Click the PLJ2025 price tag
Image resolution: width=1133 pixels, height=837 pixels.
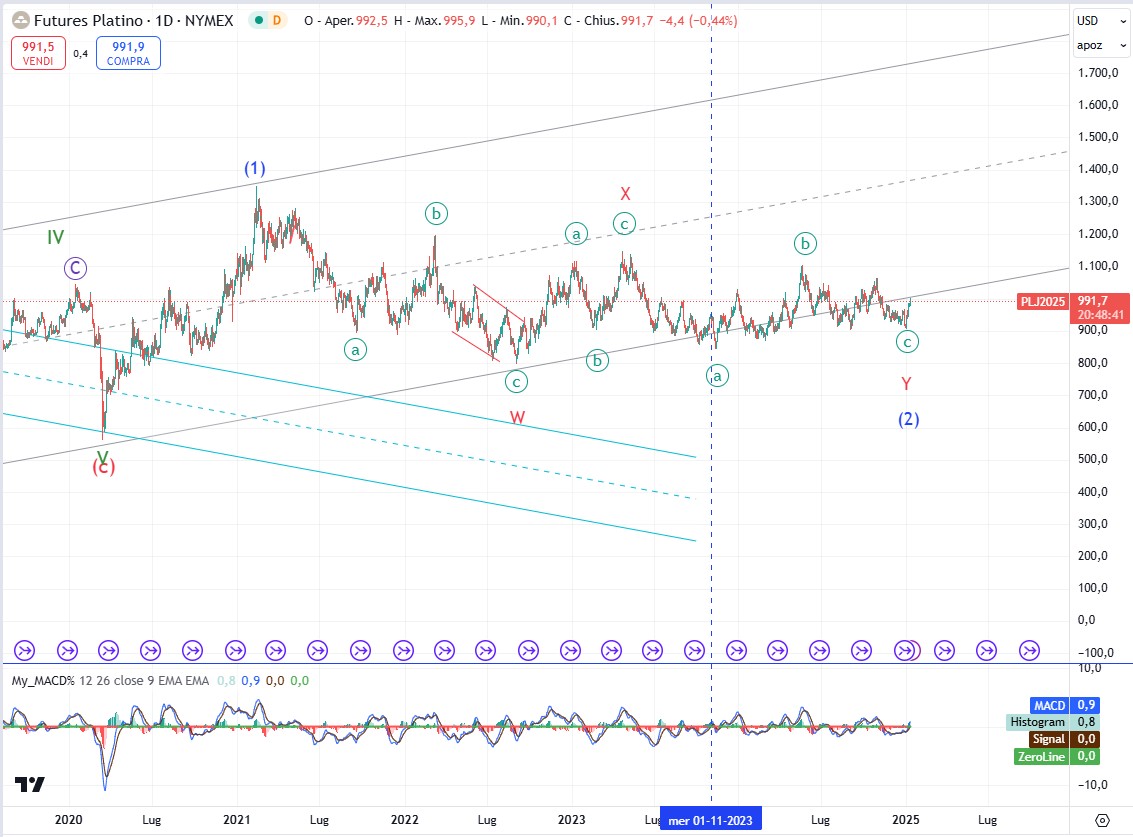(x=1043, y=301)
